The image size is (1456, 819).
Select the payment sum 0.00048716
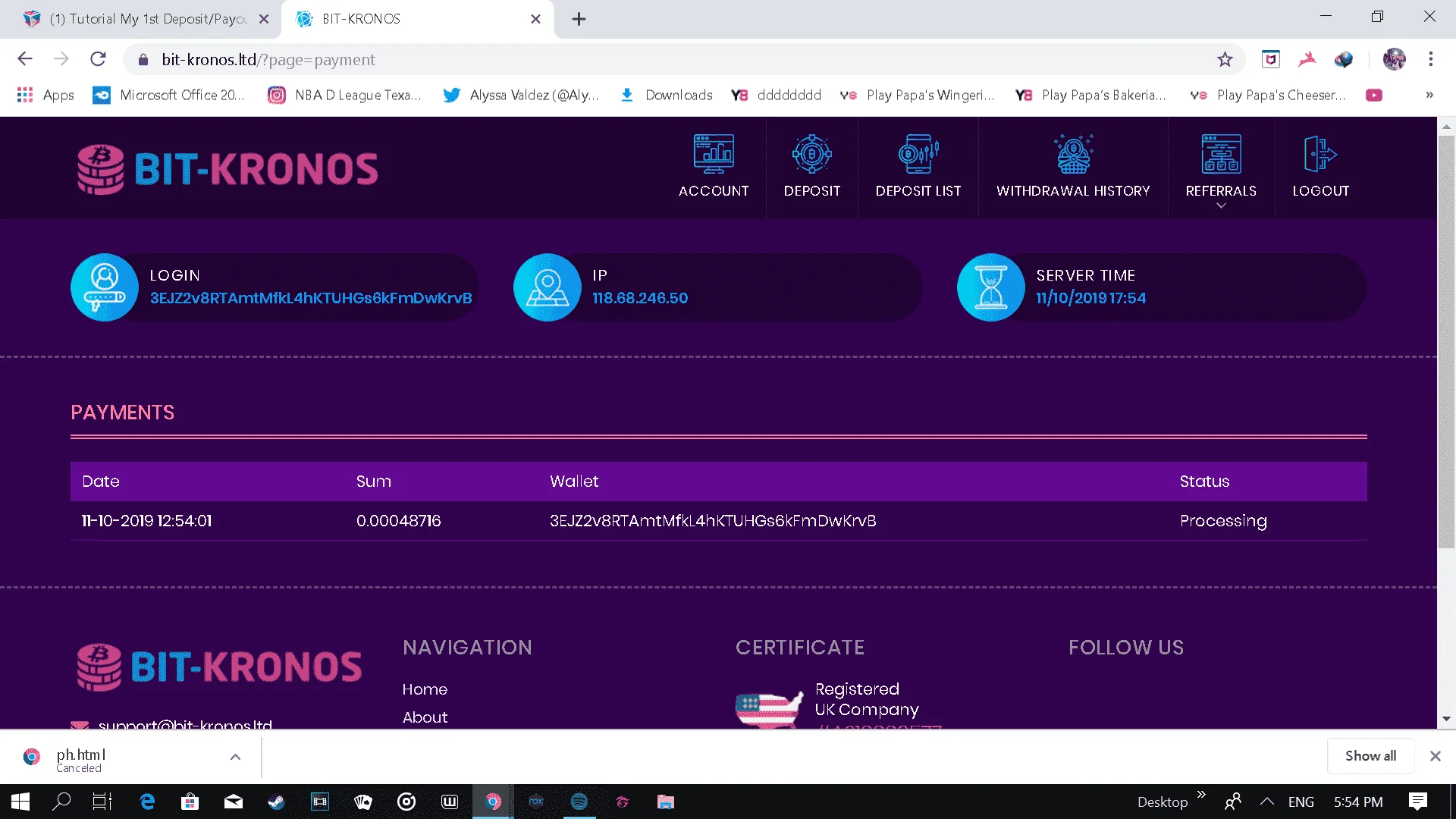point(398,521)
